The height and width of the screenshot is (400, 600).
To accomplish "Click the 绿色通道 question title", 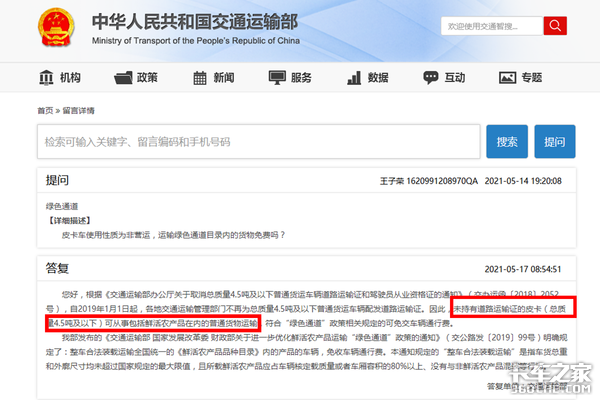I will (x=62, y=207).
